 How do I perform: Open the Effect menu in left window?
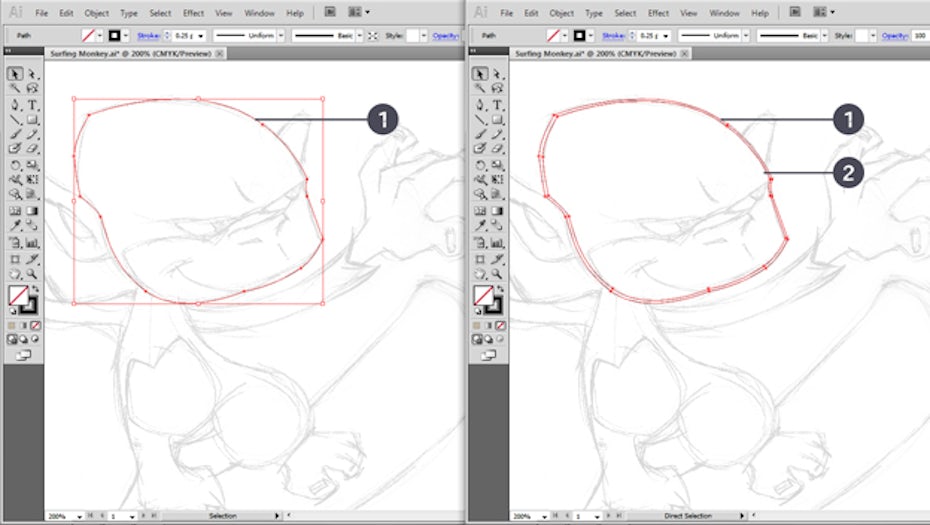[x=193, y=13]
